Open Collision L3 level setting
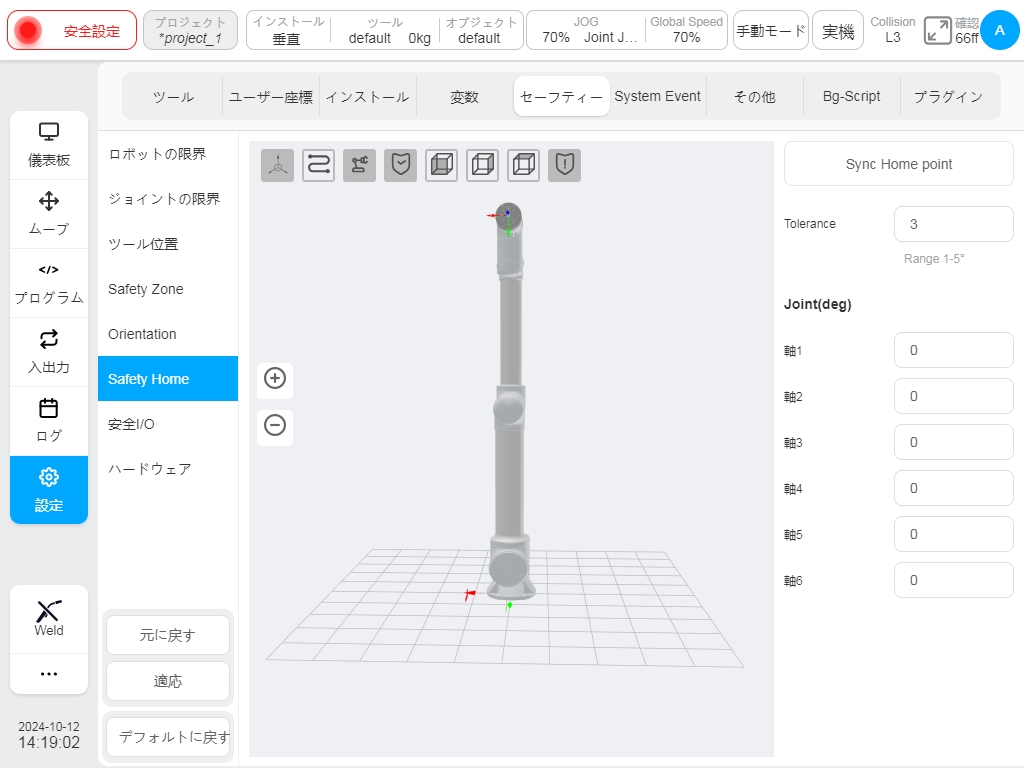Image resolution: width=1024 pixels, height=768 pixels. pyautogui.click(x=893, y=30)
